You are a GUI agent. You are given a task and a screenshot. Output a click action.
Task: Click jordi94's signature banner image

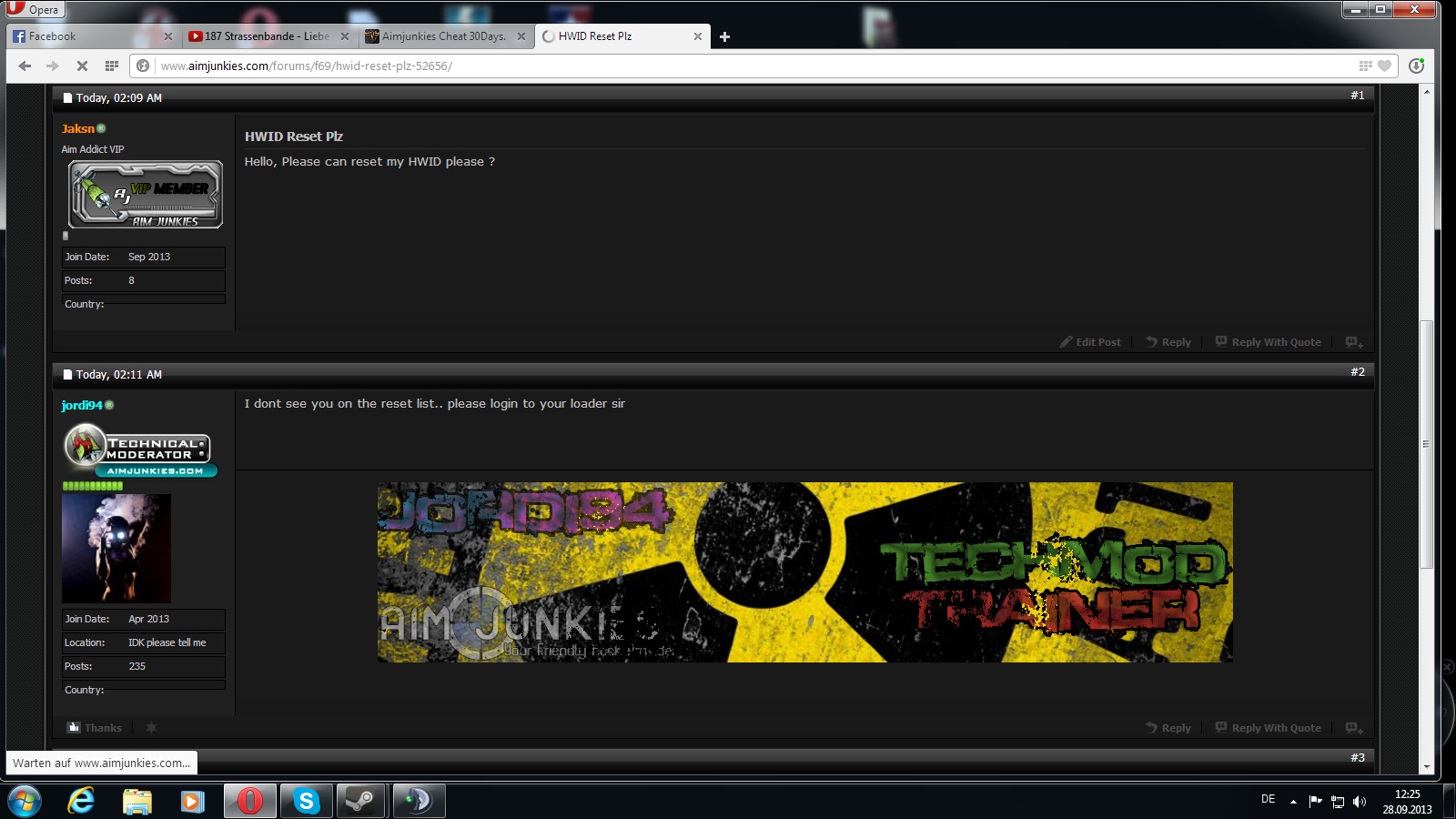click(805, 571)
